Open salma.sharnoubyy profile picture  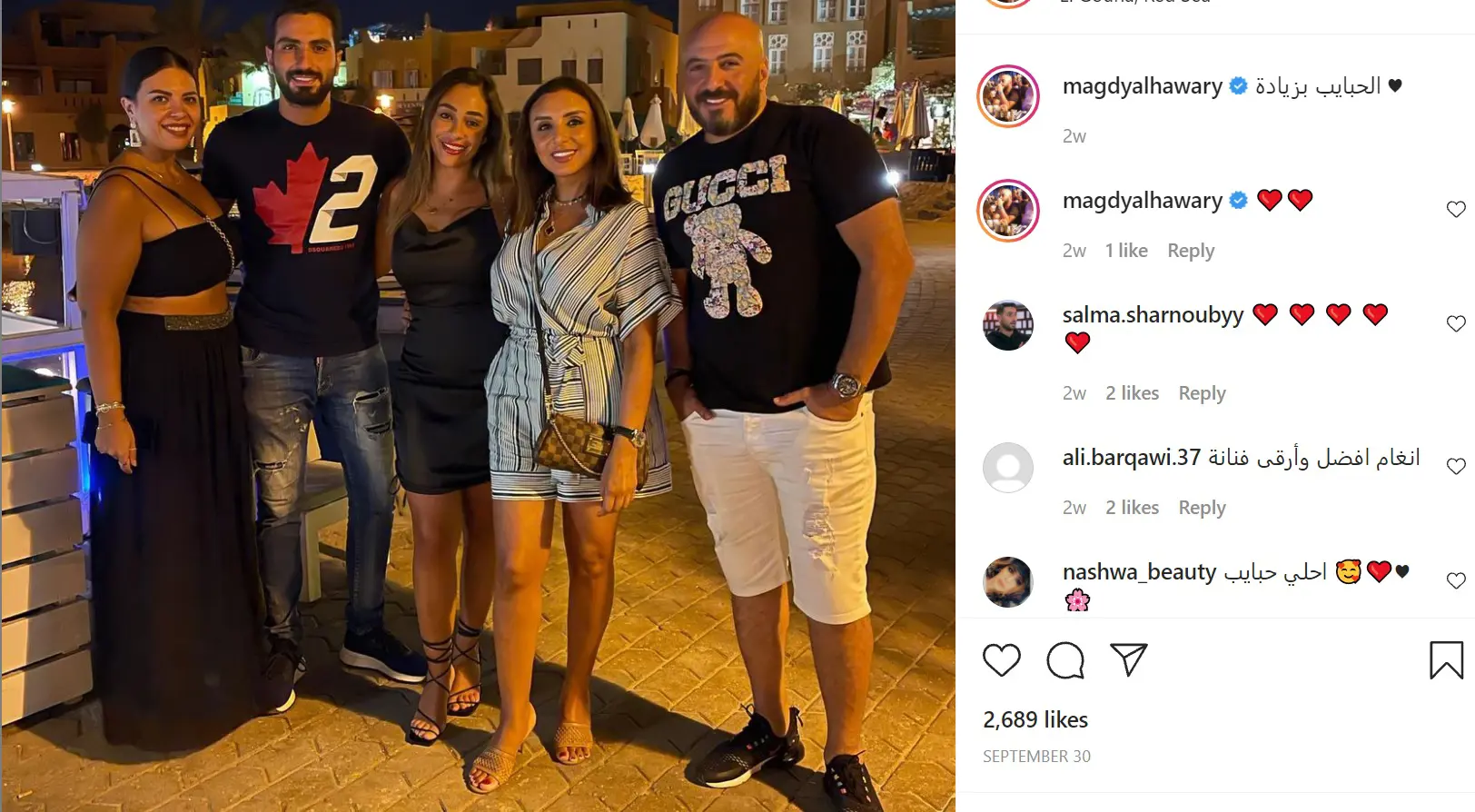1008,325
